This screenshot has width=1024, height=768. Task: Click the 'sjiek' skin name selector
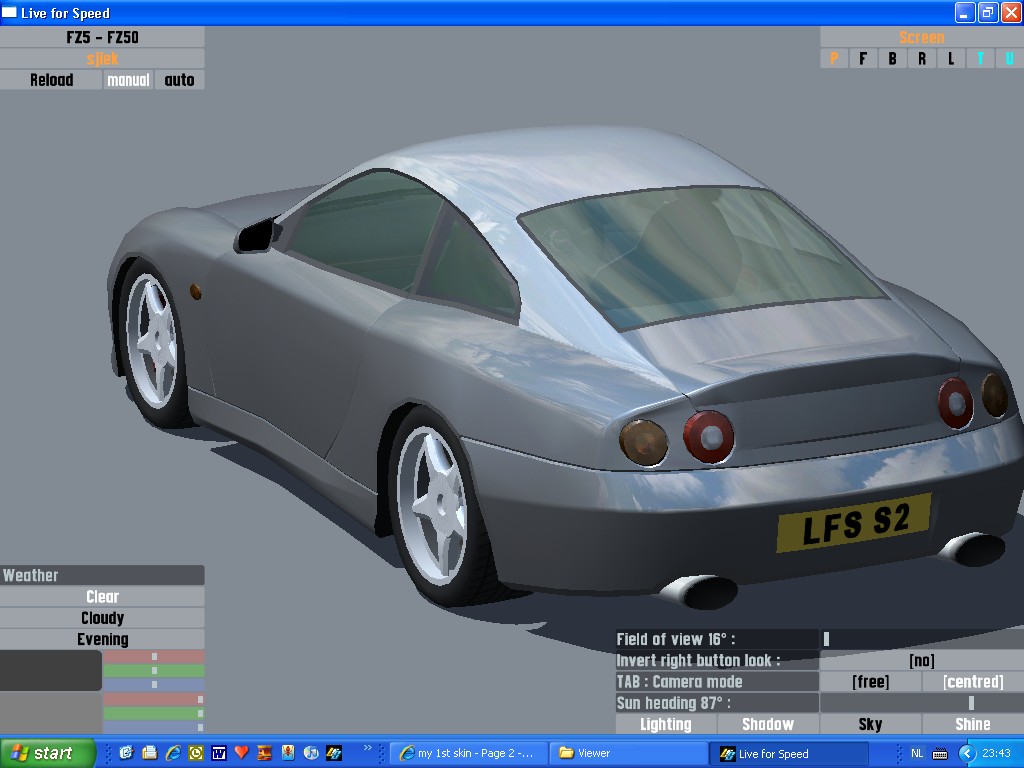click(103, 59)
